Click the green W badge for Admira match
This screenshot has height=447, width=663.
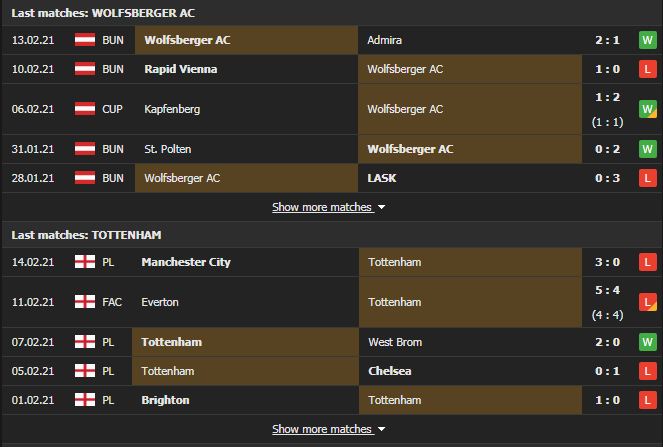coord(647,40)
